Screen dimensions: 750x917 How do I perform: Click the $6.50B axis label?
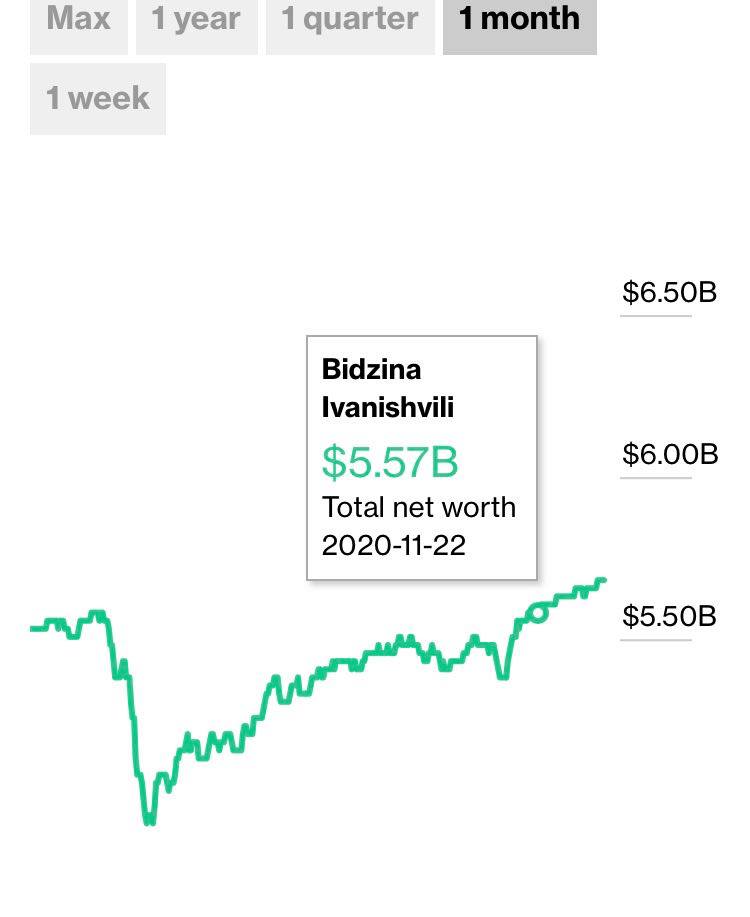point(669,292)
